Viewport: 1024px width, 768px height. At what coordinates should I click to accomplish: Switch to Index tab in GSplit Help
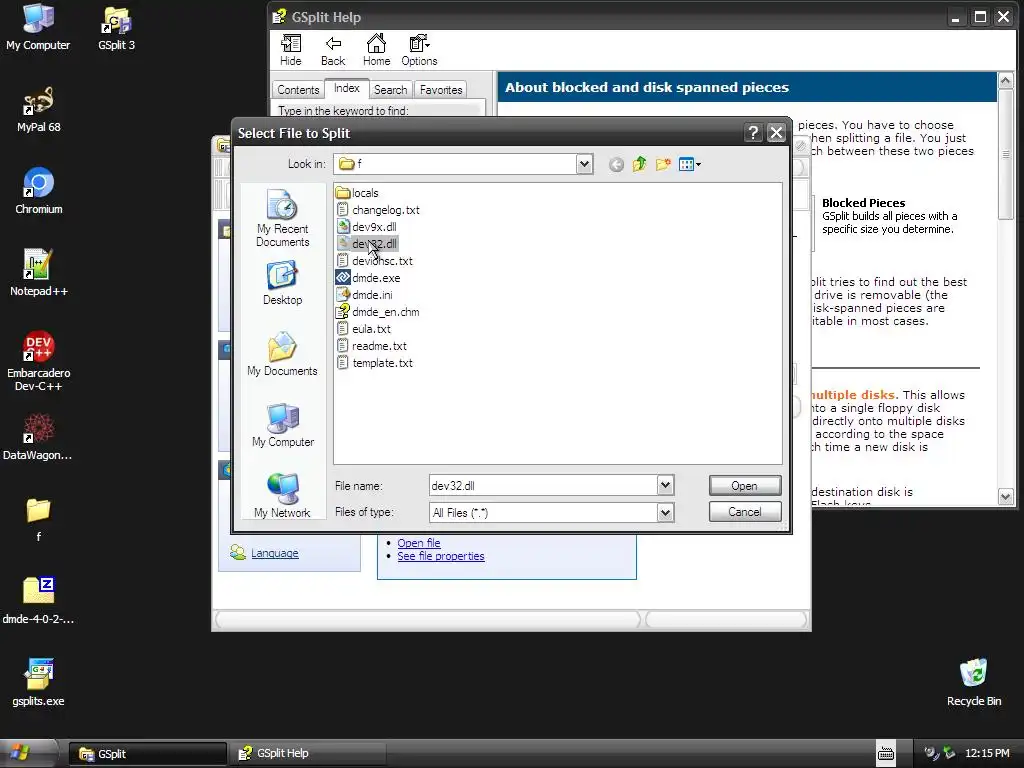[347, 88]
